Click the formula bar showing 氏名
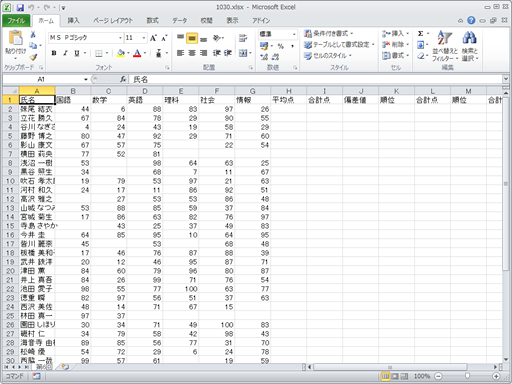This screenshot has height=384, width=512. coord(315,79)
